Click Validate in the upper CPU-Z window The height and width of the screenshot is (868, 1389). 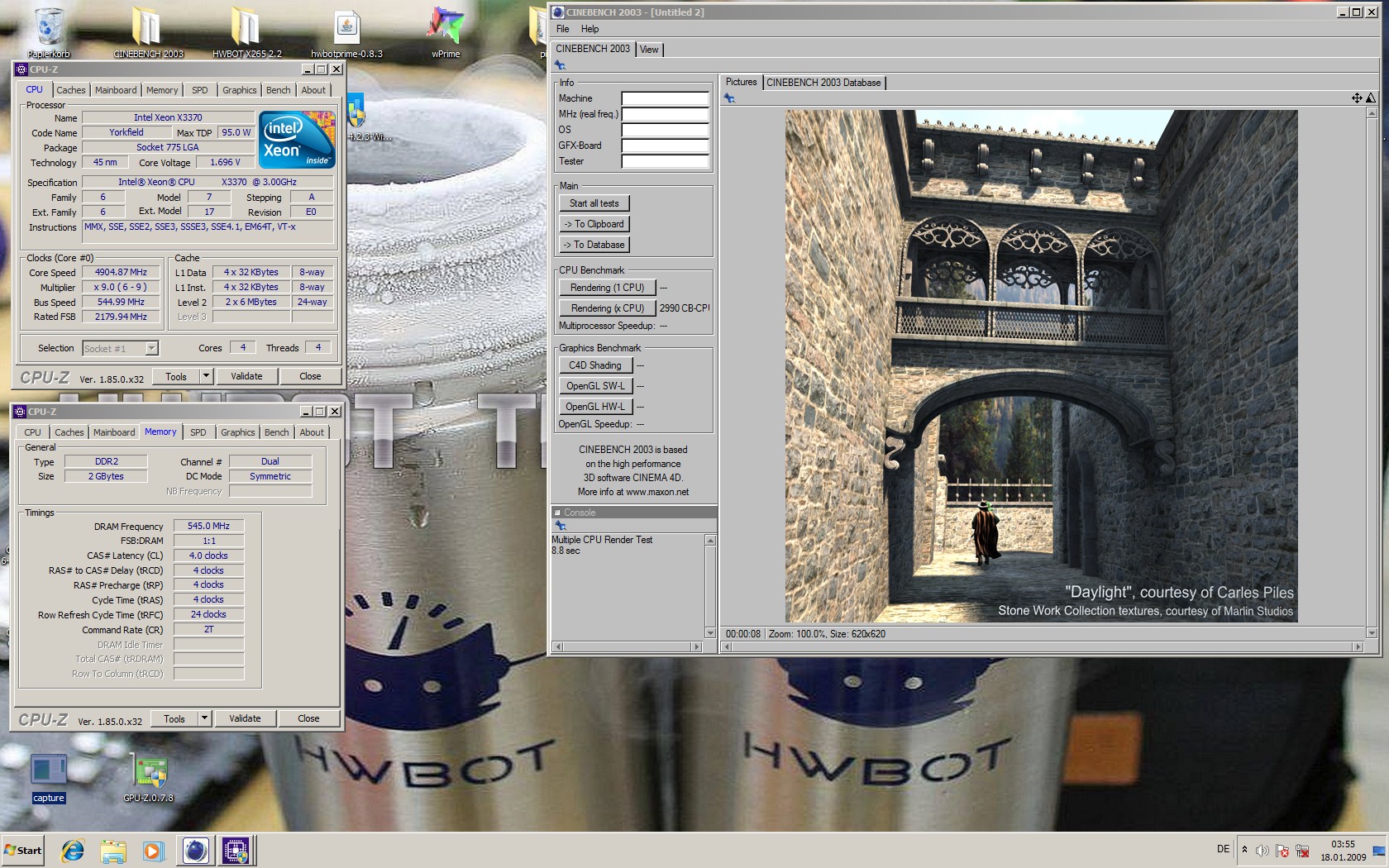pyautogui.click(x=246, y=376)
